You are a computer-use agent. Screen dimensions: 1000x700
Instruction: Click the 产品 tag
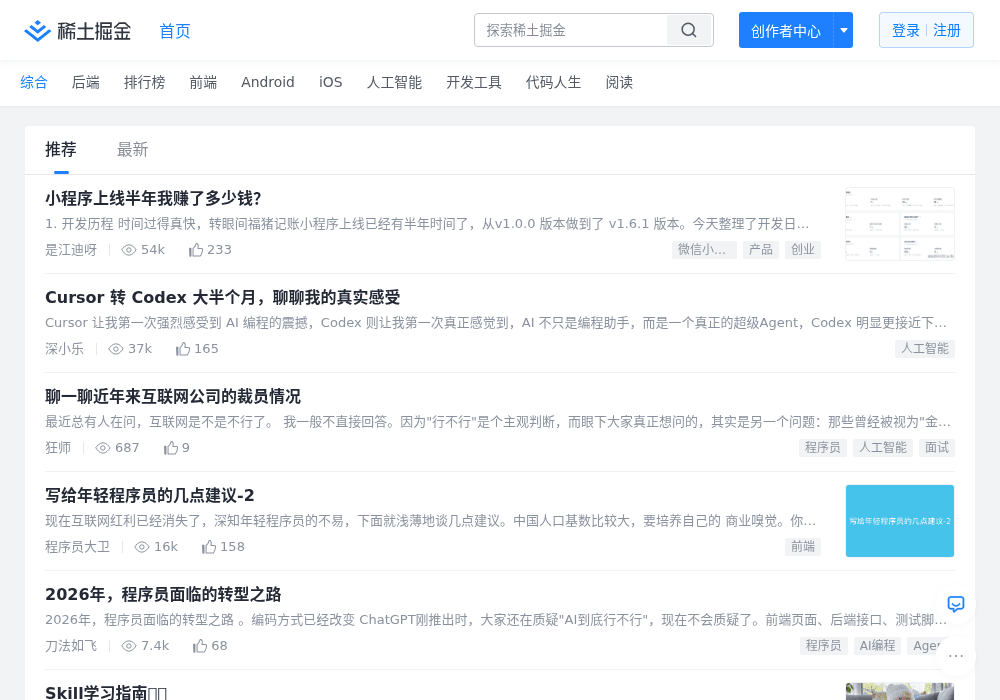(761, 250)
